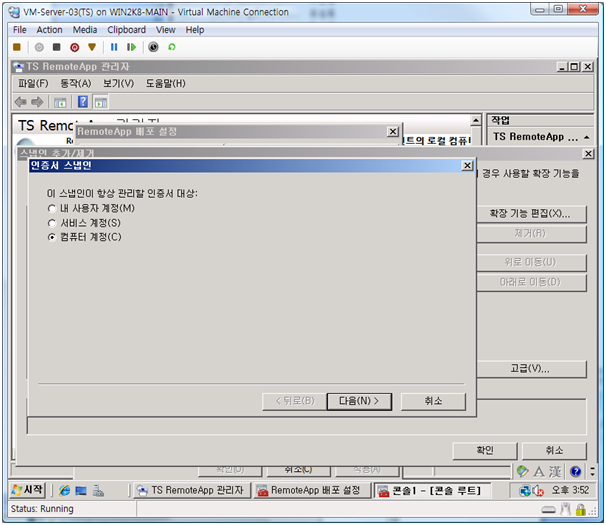This screenshot has height=525, width=606.
Task: Click the language bar help icon
Action: point(575,472)
